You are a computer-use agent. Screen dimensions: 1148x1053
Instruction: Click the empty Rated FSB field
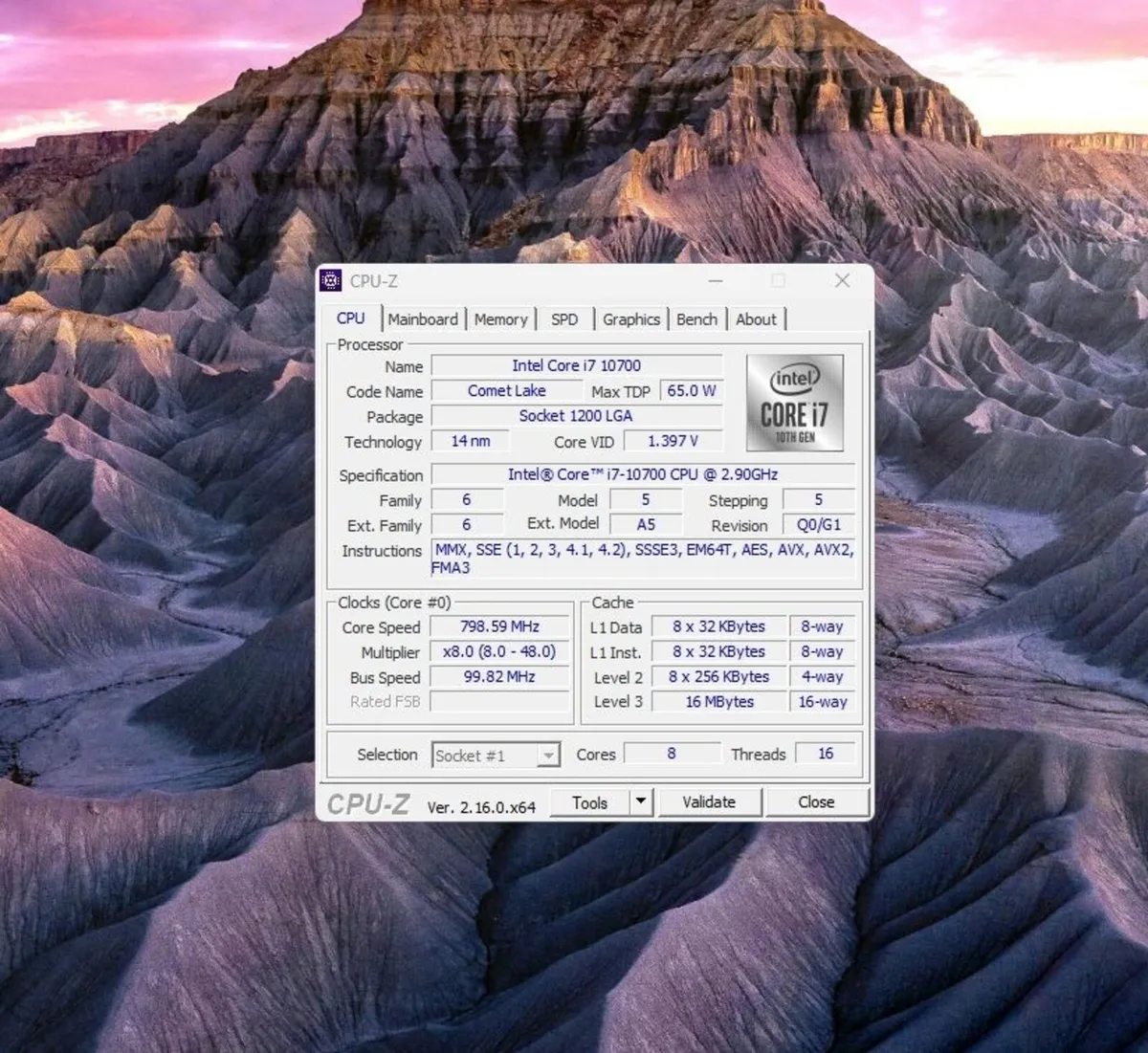click(x=500, y=701)
